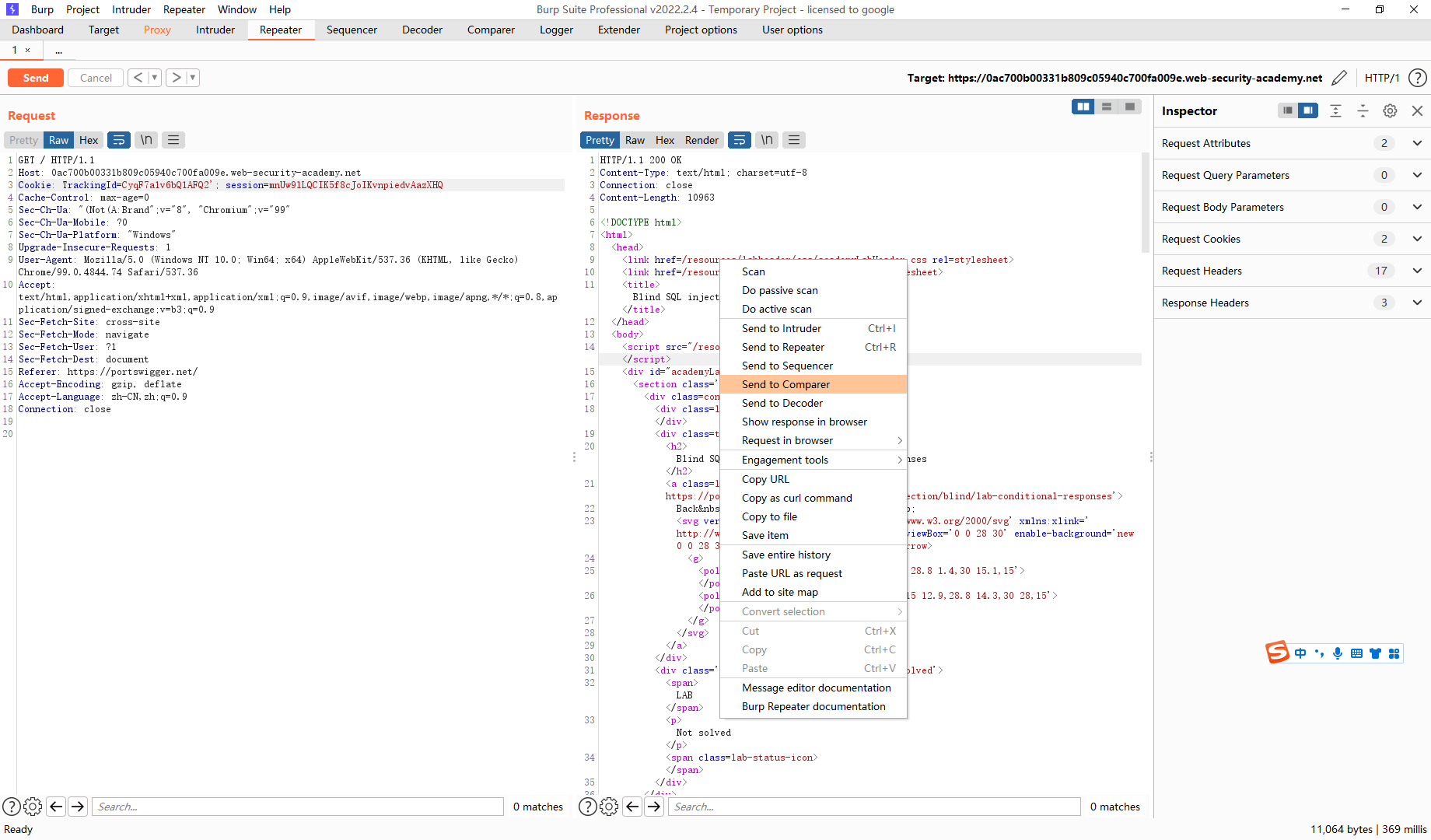Jump to previous Request search match
Screen dimensions: 1431x840
click(56, 807)
